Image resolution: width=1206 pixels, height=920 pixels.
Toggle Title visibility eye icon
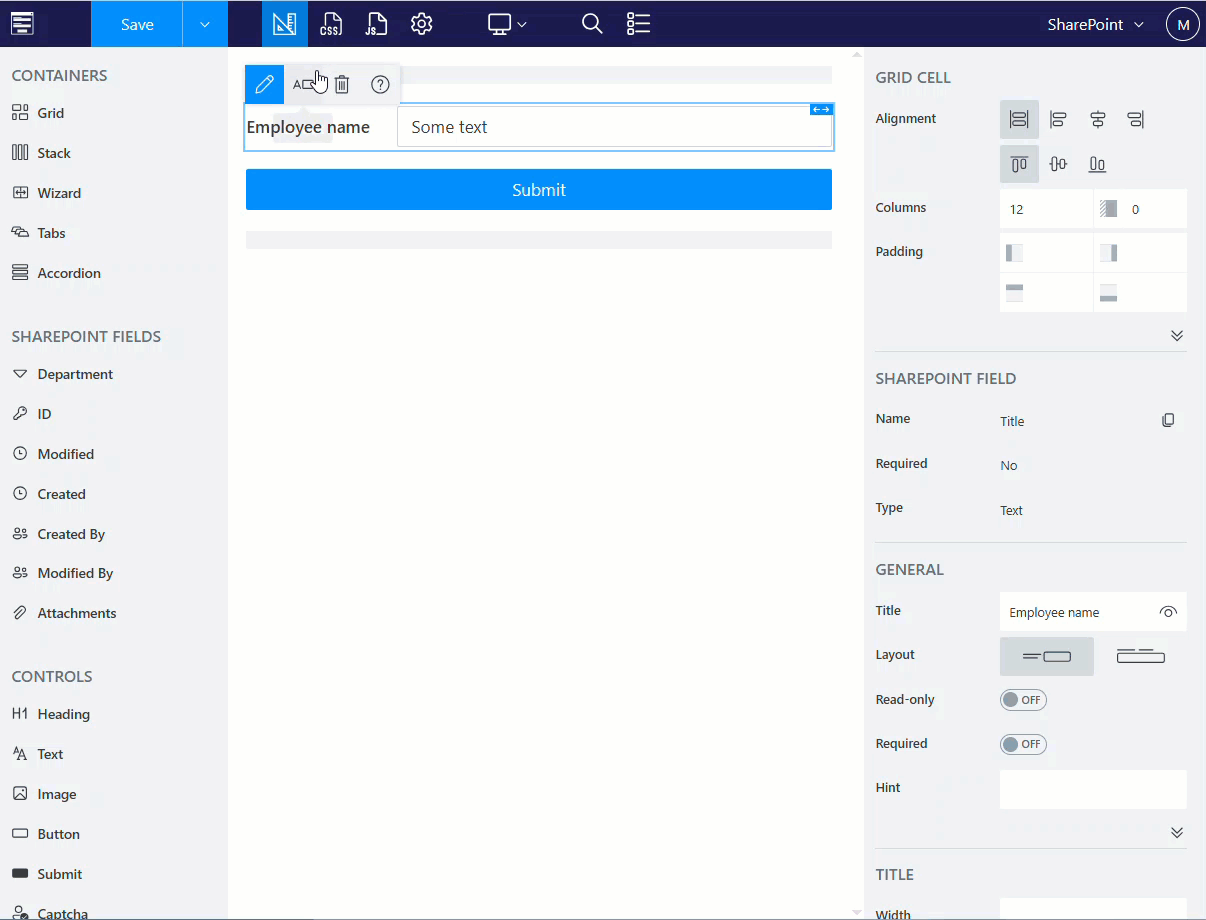[1168, 612]
